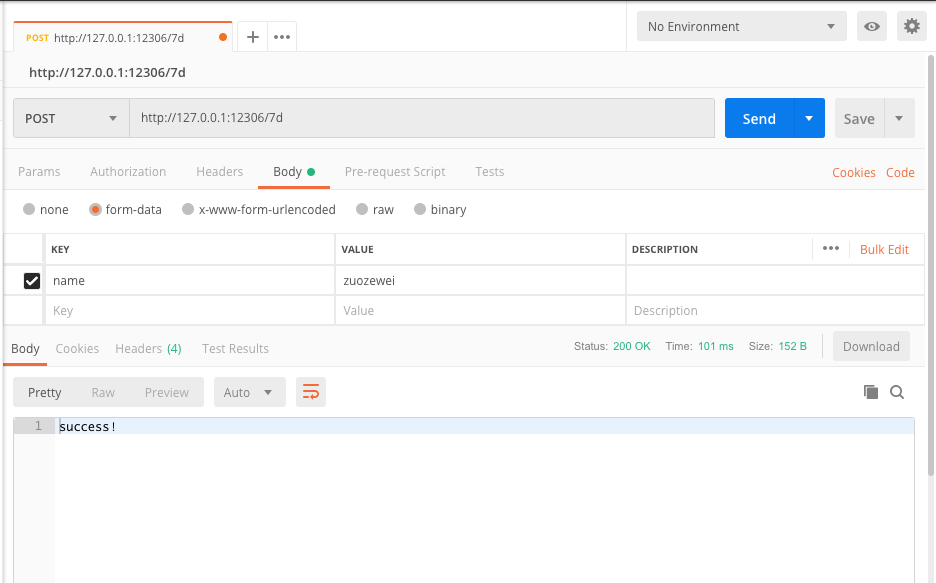
Task: Open the response Headers (4) tab
Action: pyautogui.click(x=148, y=348)
